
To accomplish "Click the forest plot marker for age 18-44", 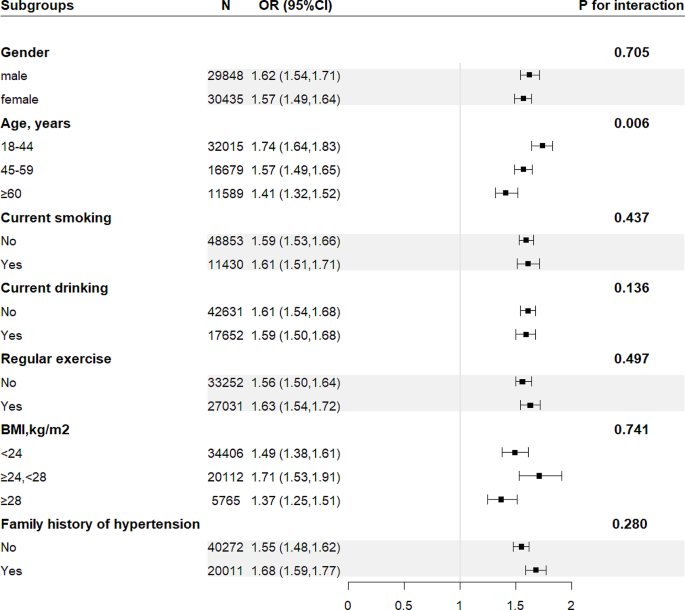I will [542, 146].
